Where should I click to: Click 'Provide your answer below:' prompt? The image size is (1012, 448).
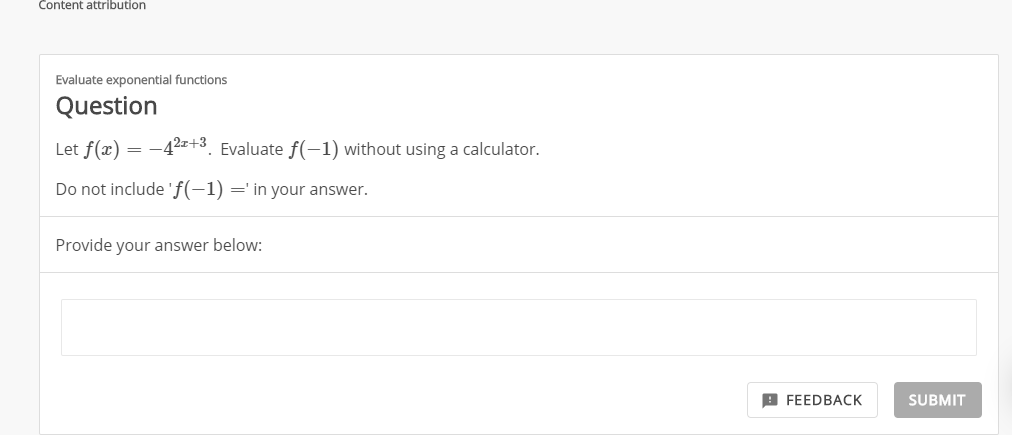(159, 246)
